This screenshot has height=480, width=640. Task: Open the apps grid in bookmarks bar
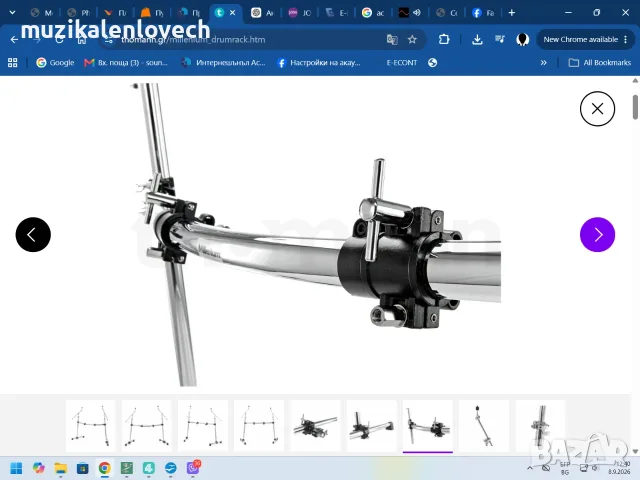(13, 62)
